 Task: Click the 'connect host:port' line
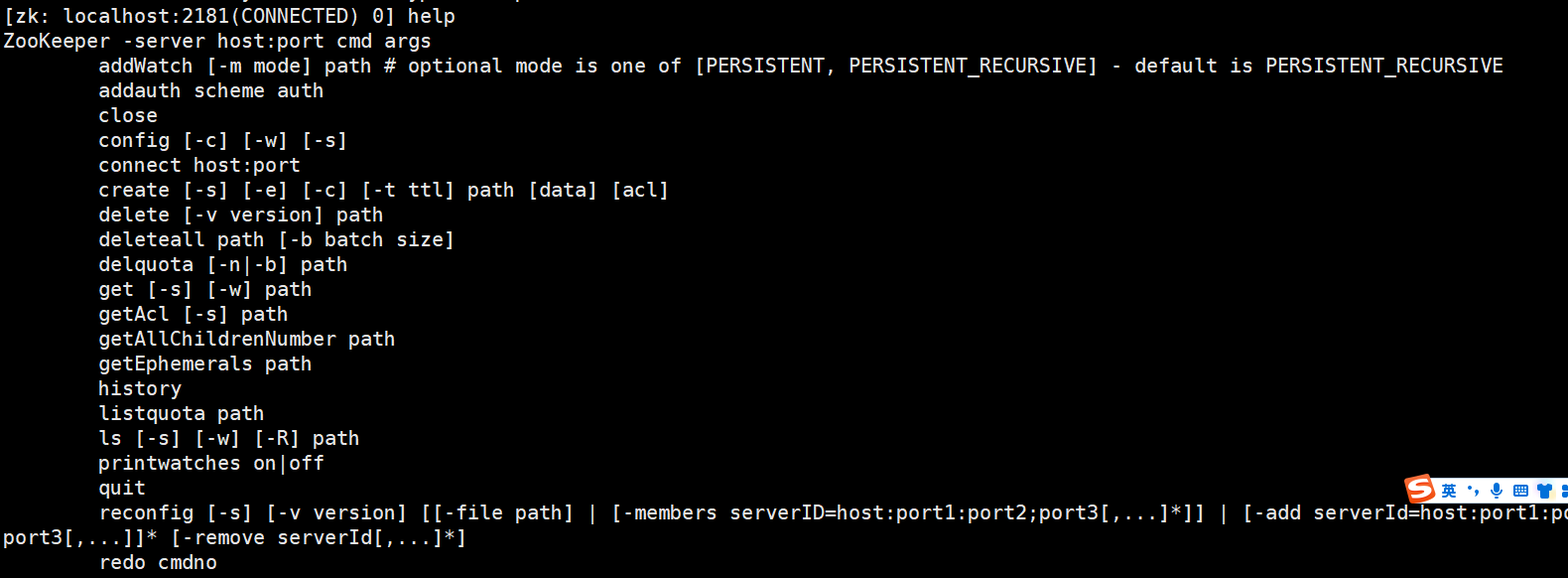coord(198,166)
